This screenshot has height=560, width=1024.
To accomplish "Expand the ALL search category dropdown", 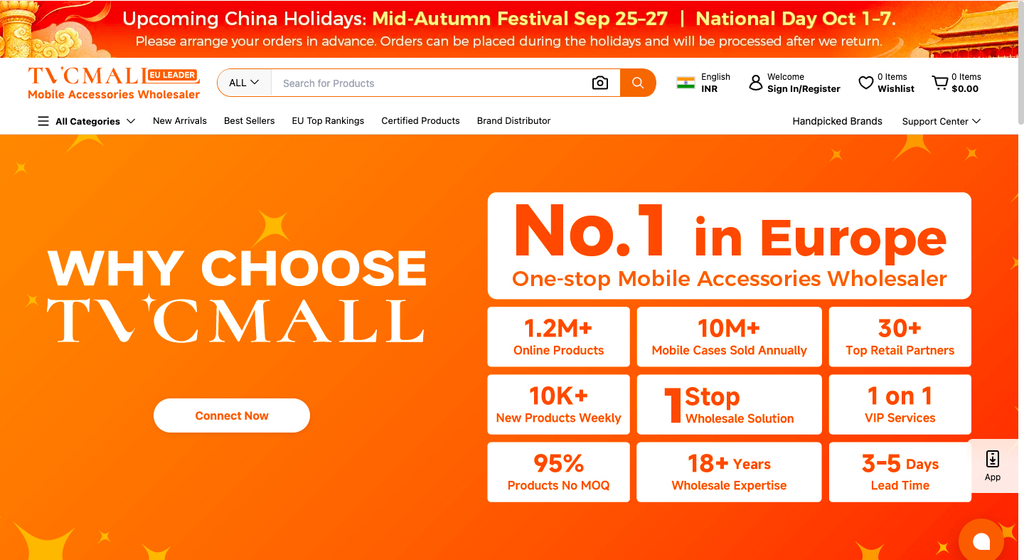I will click(x=244, y=83).
